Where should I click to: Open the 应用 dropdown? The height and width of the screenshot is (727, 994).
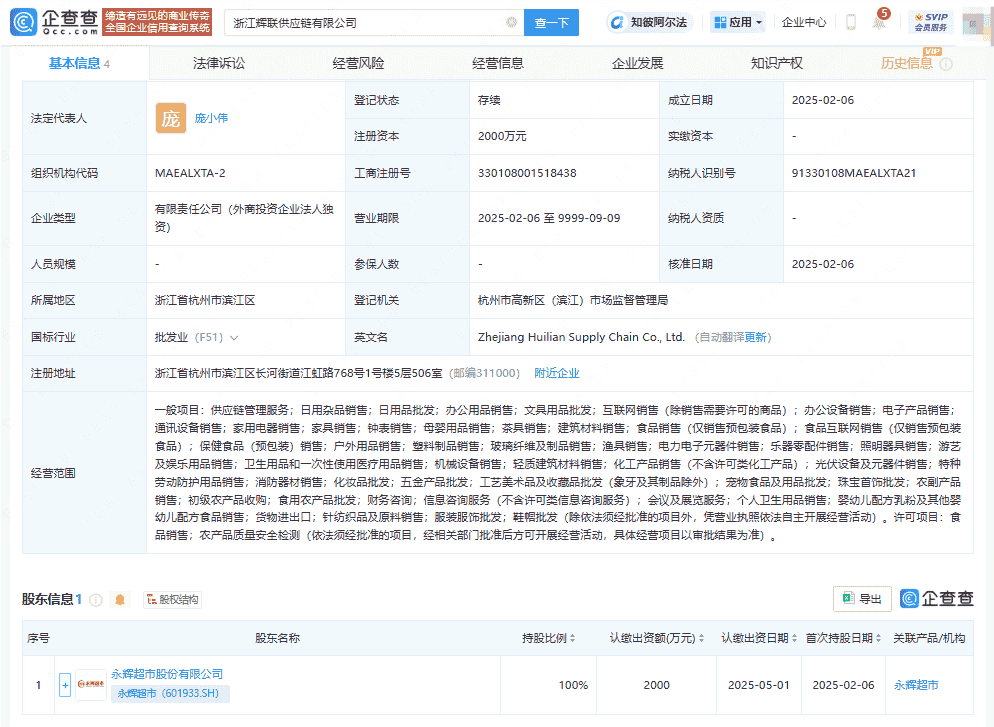point(737,21)
